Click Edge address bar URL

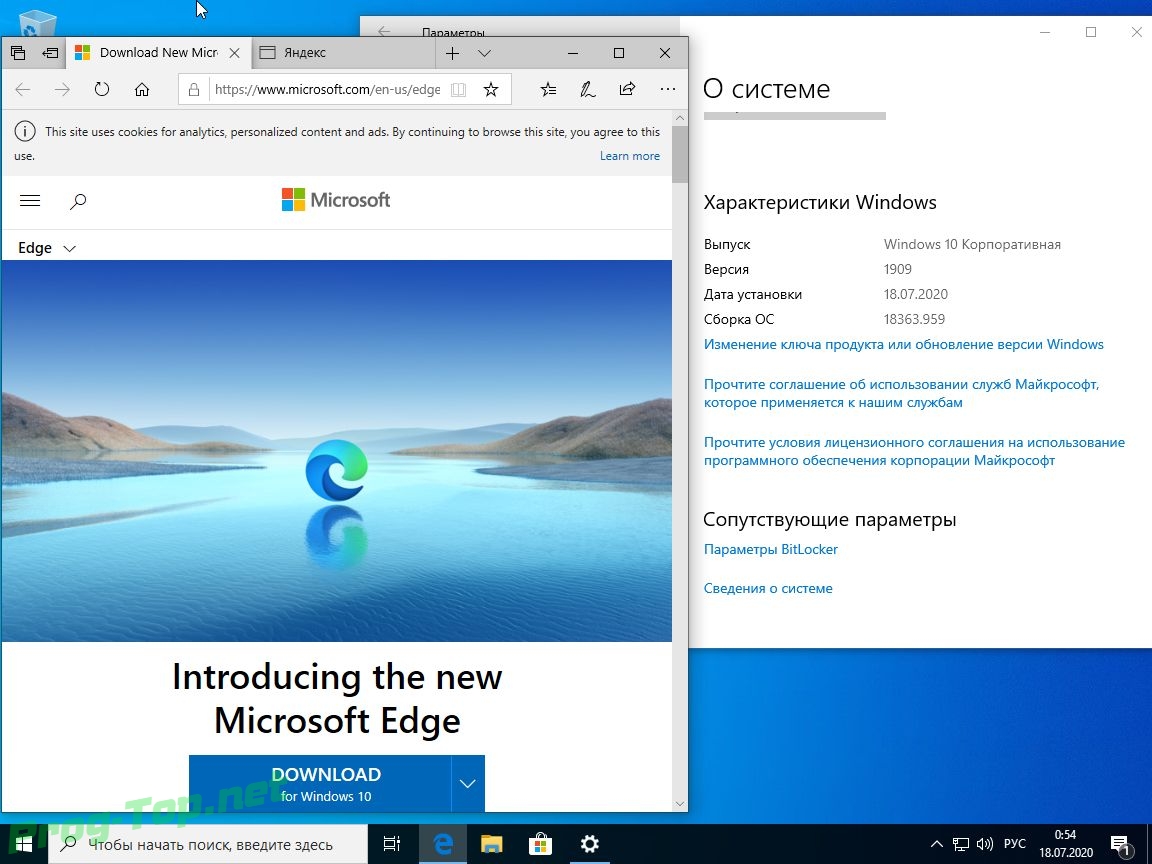point(327,90)
